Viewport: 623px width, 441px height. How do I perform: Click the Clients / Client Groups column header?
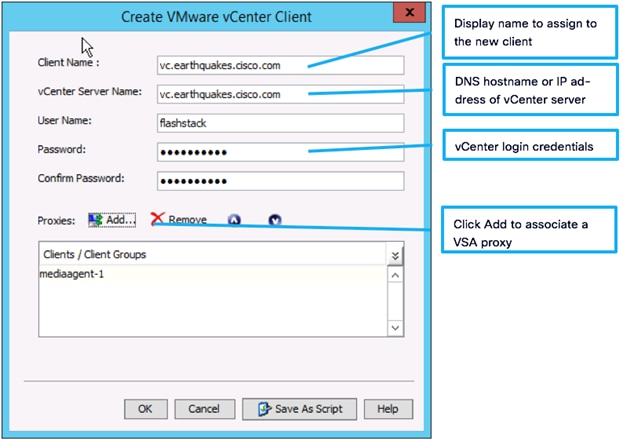(213, 254)
